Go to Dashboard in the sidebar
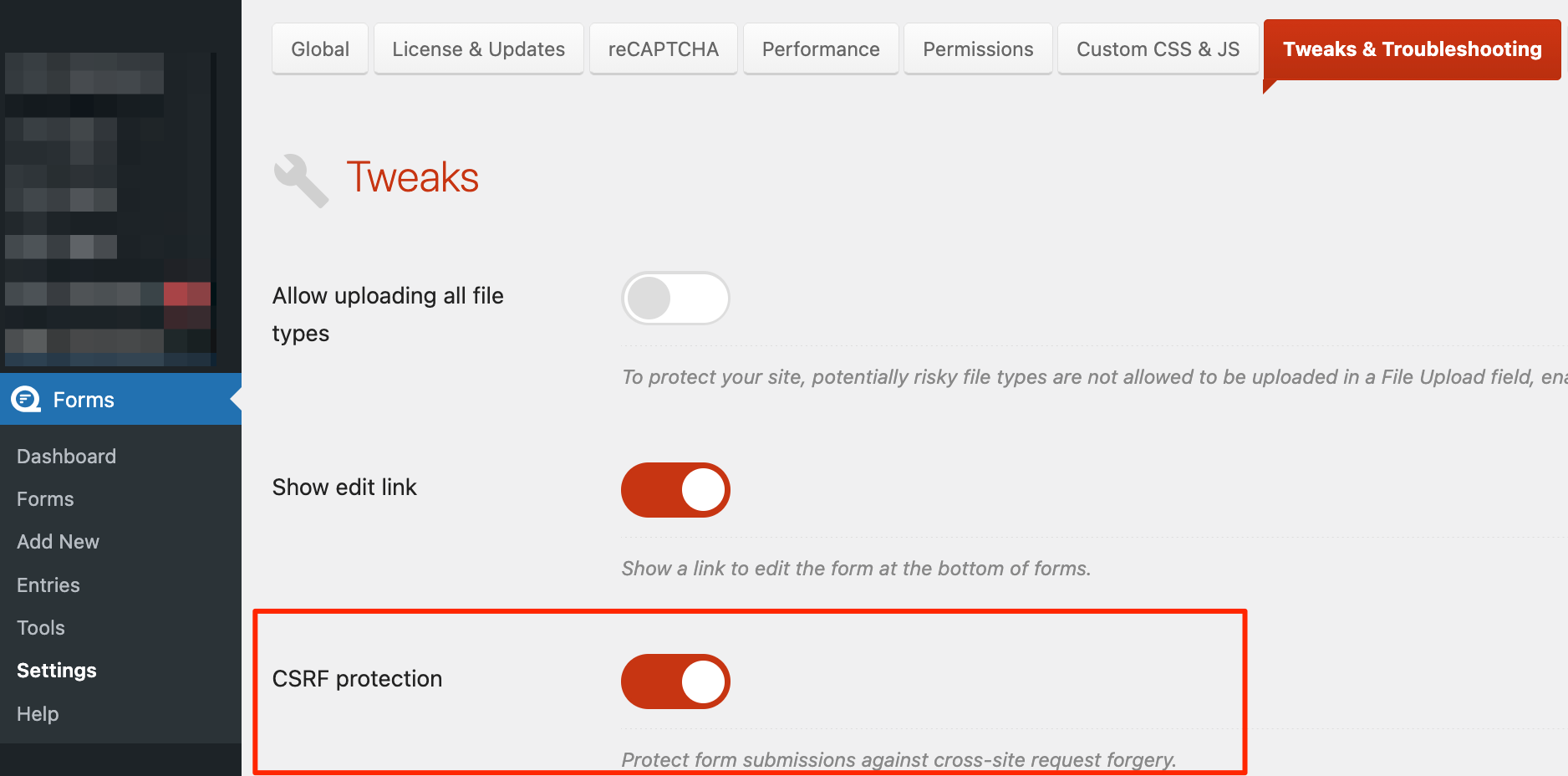This screenshot has height=776, width=1568. 67,457
